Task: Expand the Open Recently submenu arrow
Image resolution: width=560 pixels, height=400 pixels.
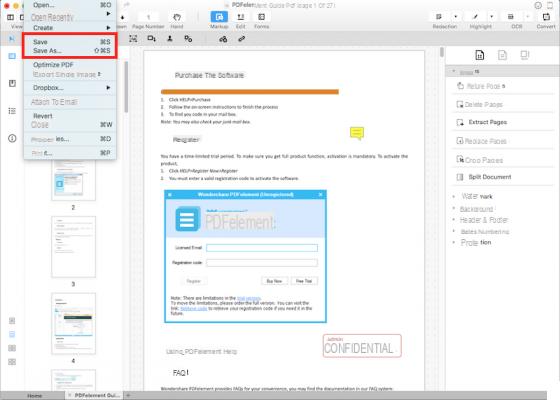Action: pos(108,14)
